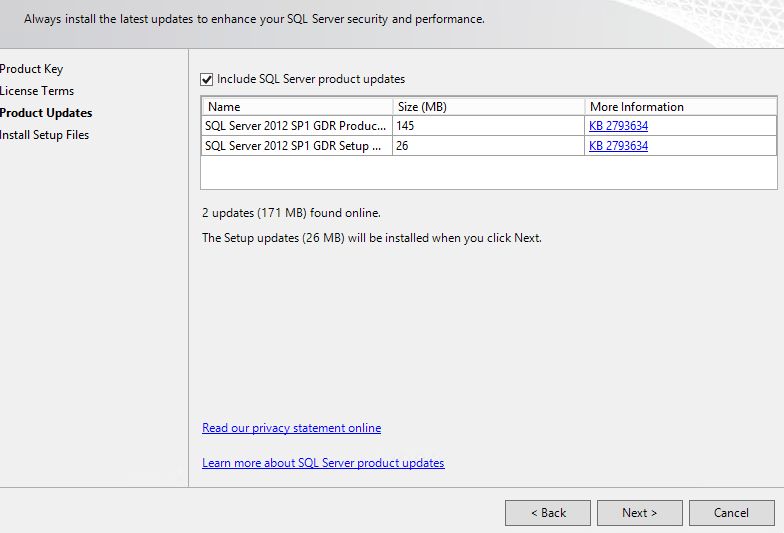784x533 pixels.
Task: Click the 26 size cell
Action: [x=488, y=146]
